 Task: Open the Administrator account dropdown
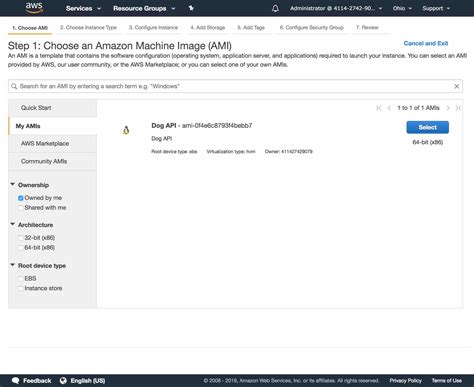click(x=336, y=8)
